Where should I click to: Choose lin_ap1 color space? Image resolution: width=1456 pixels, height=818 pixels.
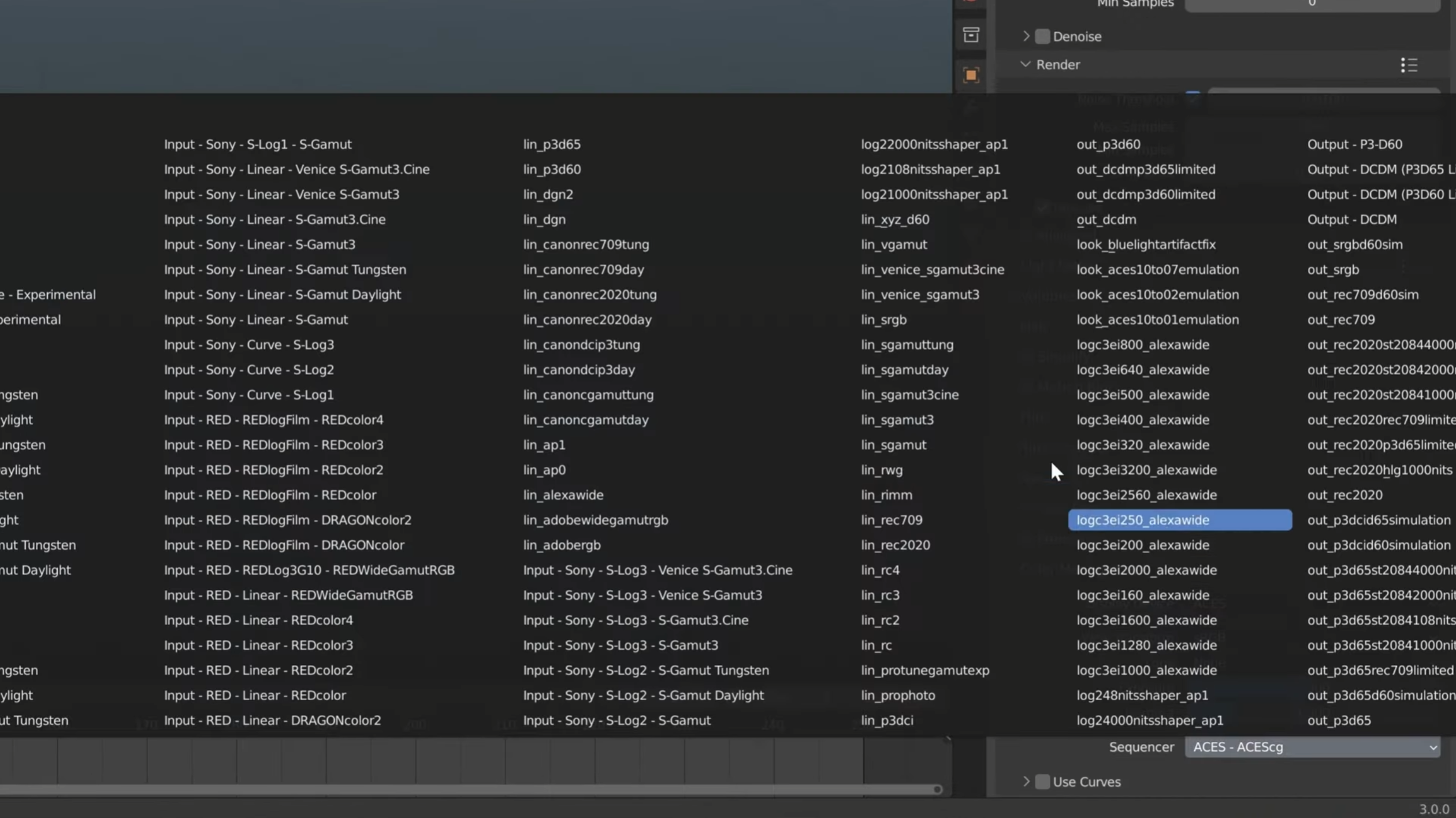pyautogui.click(x=544, y=445)
